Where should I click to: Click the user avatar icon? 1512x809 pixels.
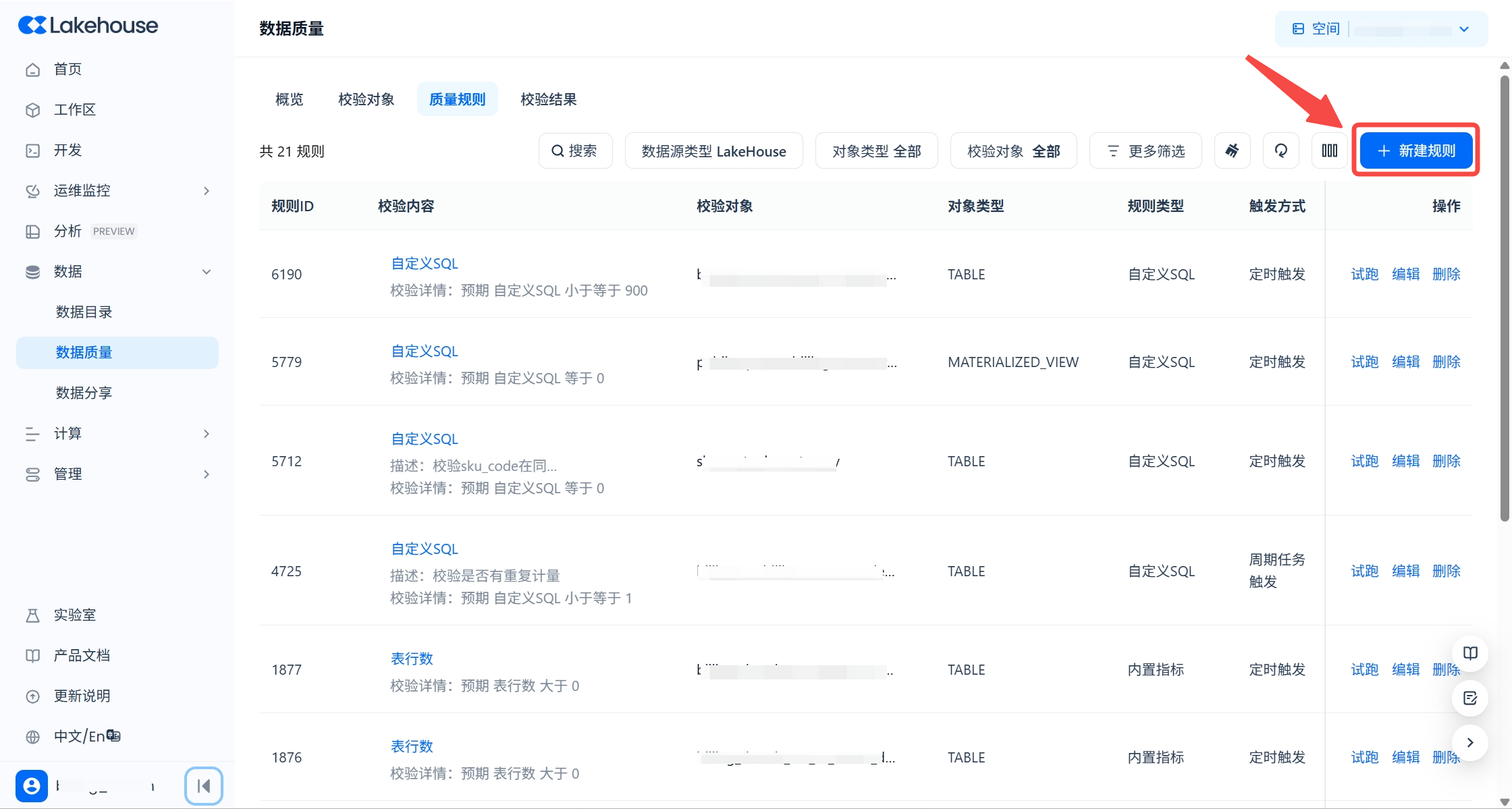tap(32, 785)
